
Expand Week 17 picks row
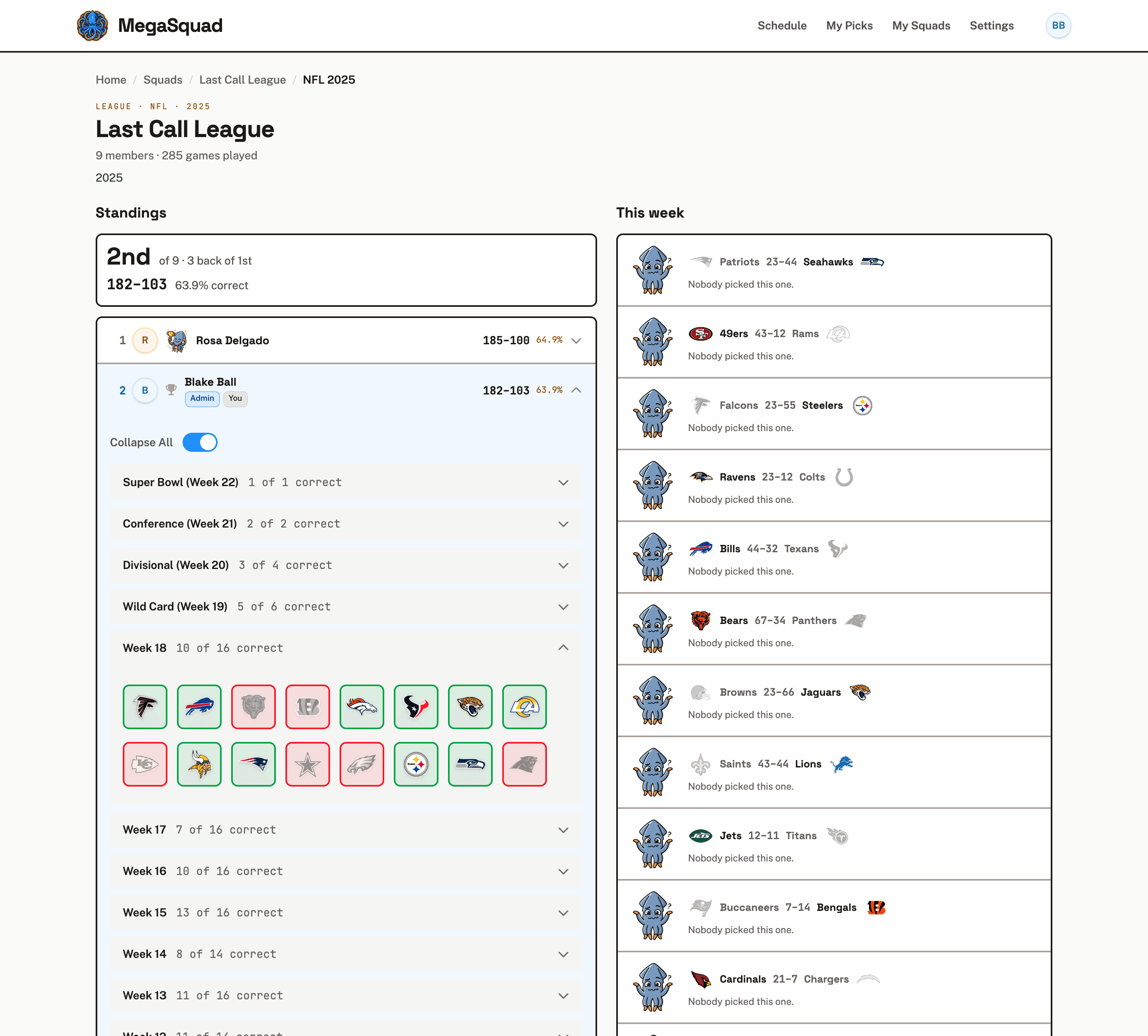click(x=346, y=829)
